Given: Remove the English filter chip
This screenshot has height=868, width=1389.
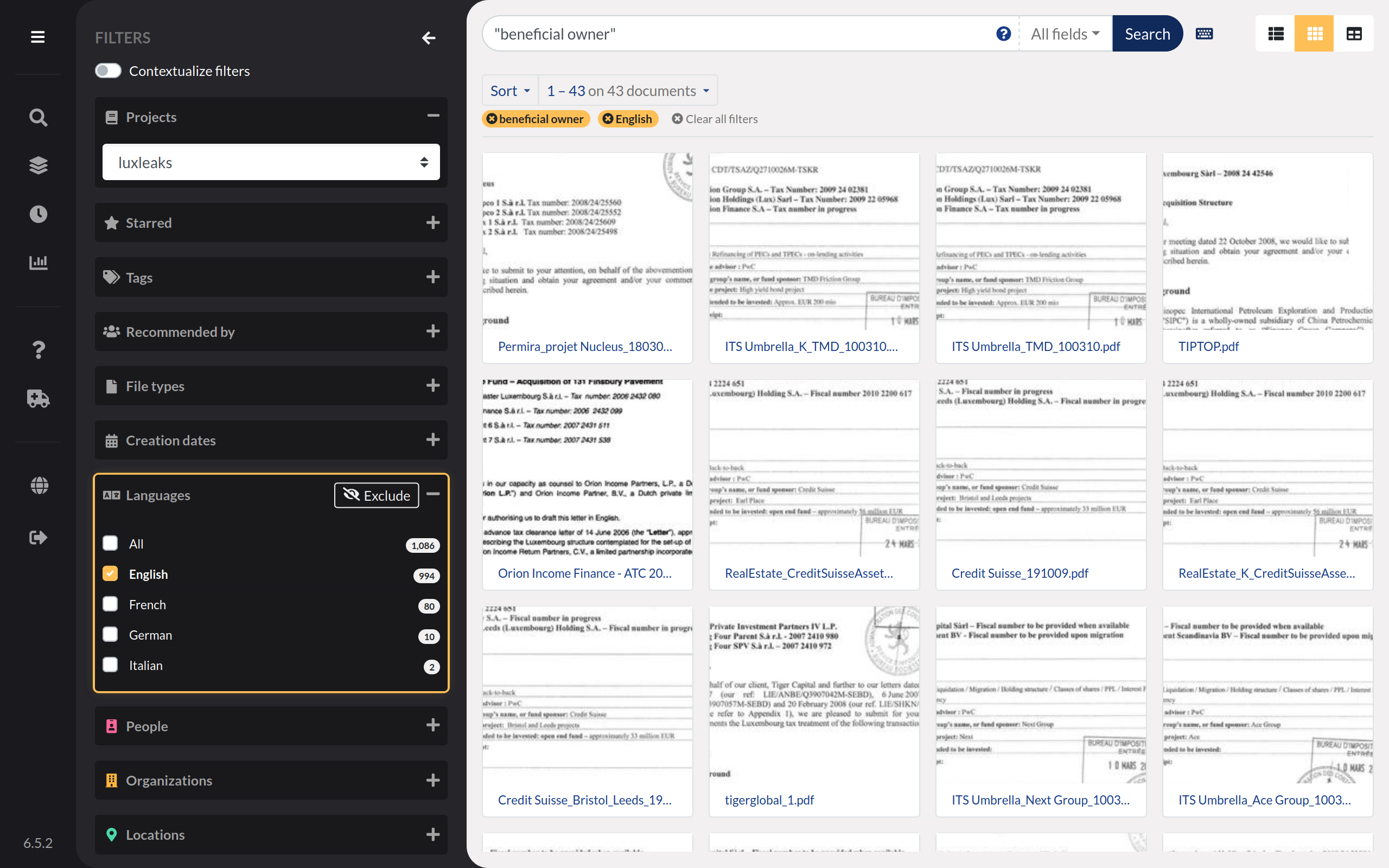Looking at the screenshot, I should [608, 119].
